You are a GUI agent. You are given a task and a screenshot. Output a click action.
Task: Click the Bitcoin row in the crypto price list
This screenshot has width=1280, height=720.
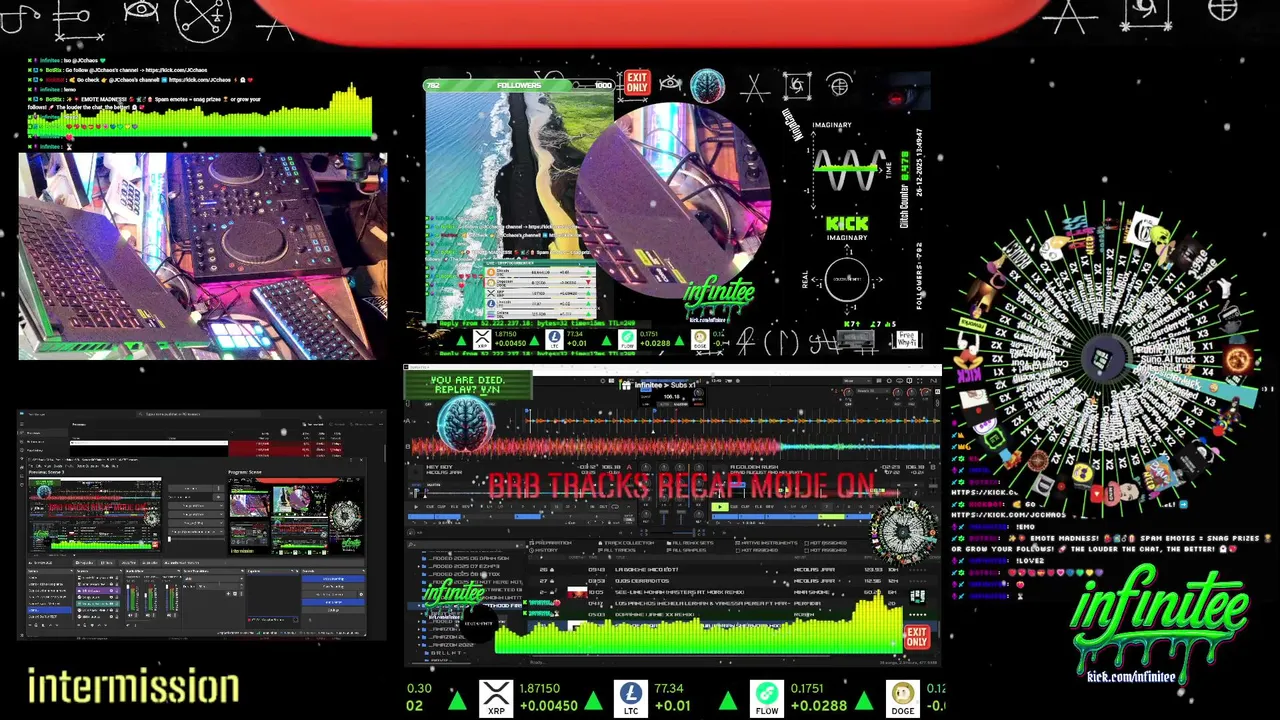[x=540, y=272]
